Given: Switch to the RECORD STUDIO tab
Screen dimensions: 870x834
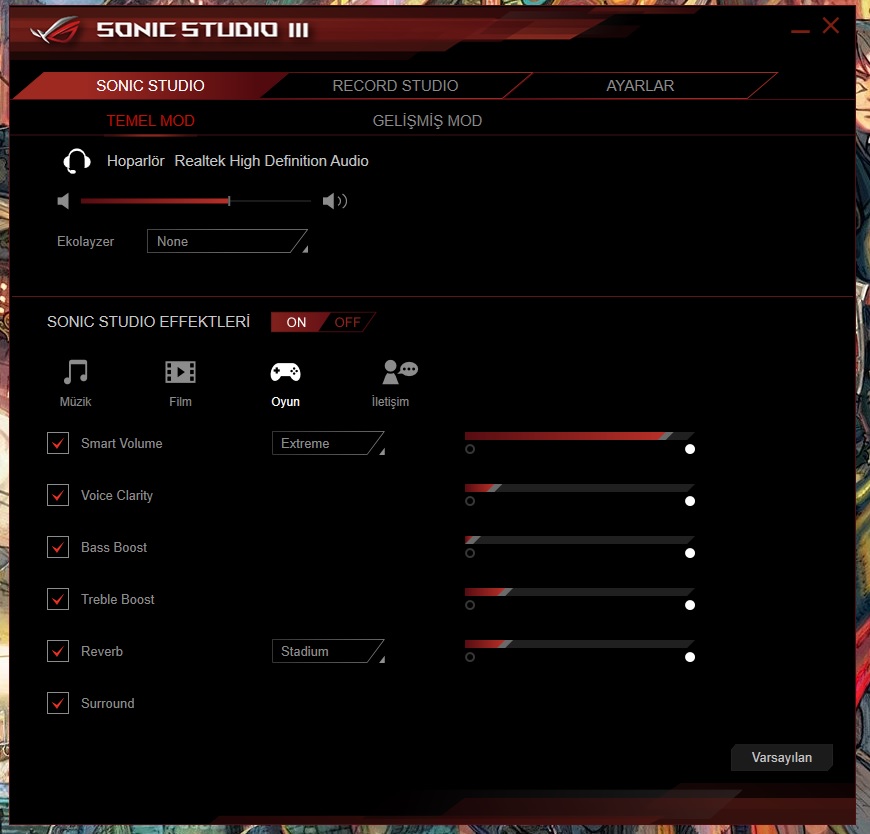Looking at the screenshot, I should (x=395, y=85).
